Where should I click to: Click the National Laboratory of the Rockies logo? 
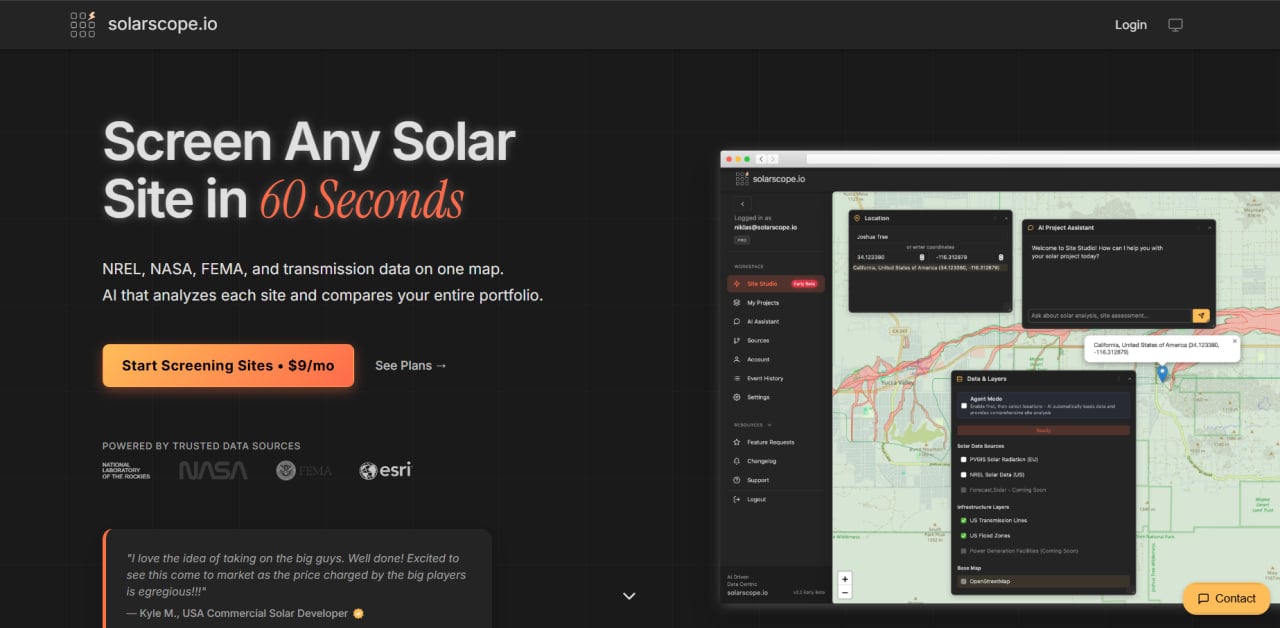click(x=126, y=470)
